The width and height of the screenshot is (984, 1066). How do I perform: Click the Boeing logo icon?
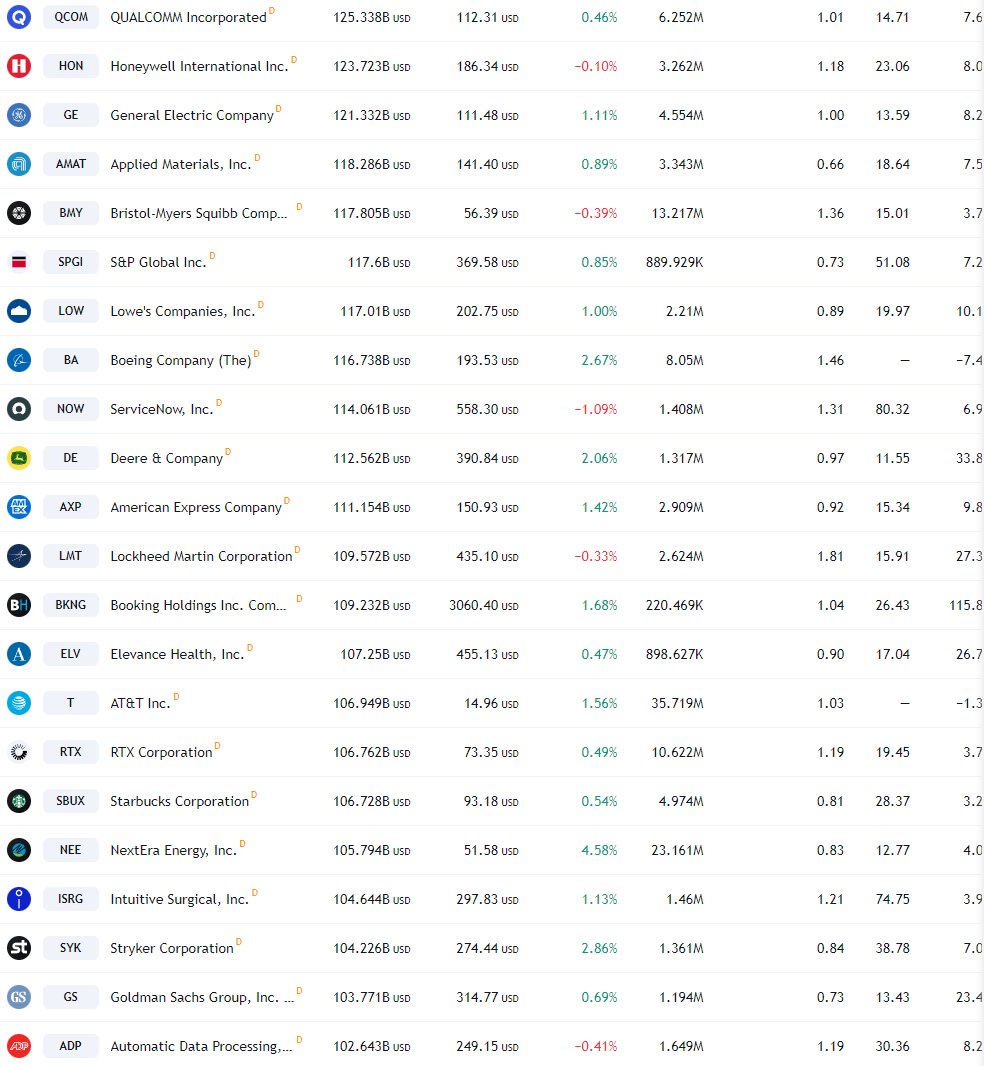coord(19,360)
